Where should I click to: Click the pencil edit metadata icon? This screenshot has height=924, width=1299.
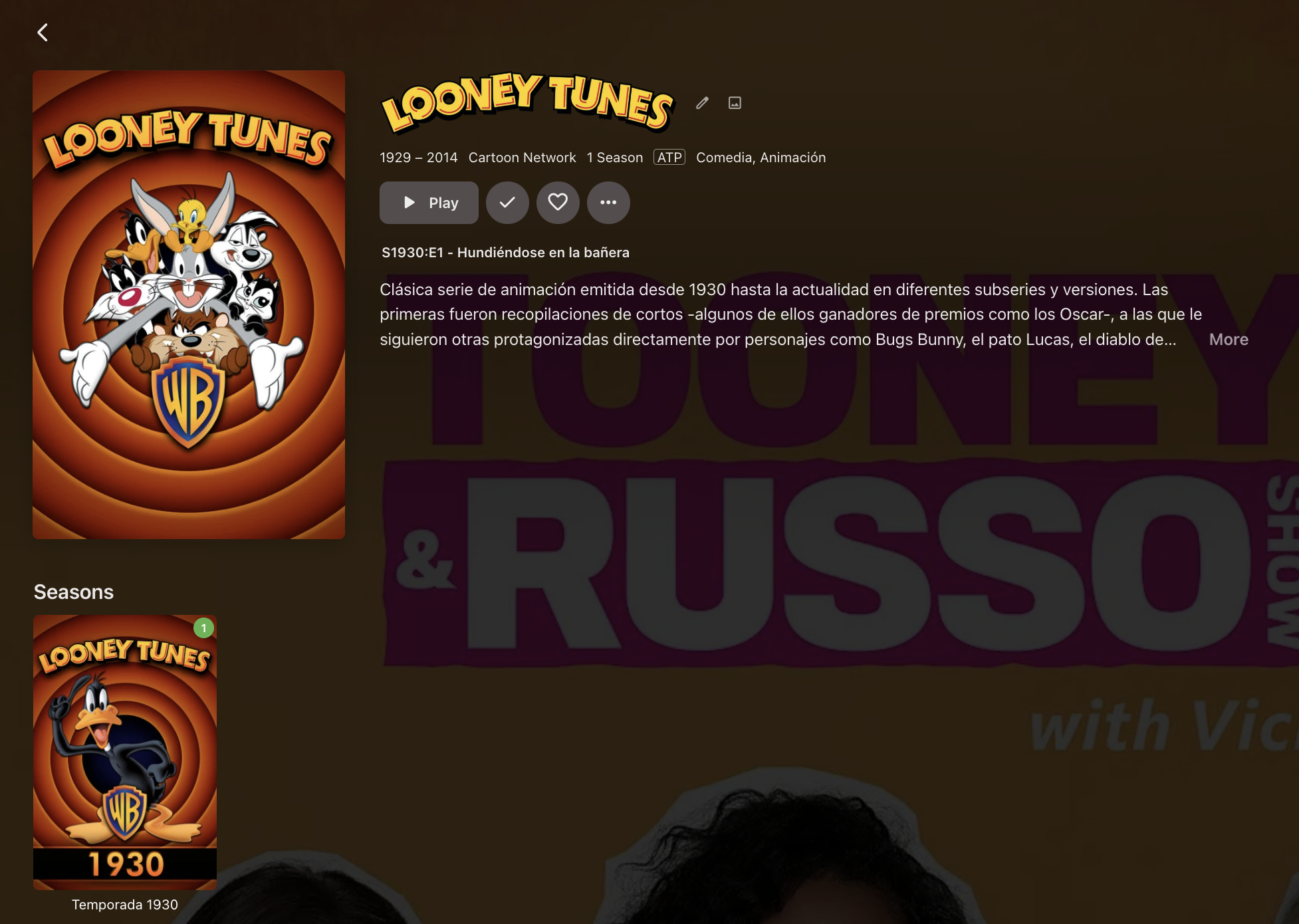pos(703,103)
